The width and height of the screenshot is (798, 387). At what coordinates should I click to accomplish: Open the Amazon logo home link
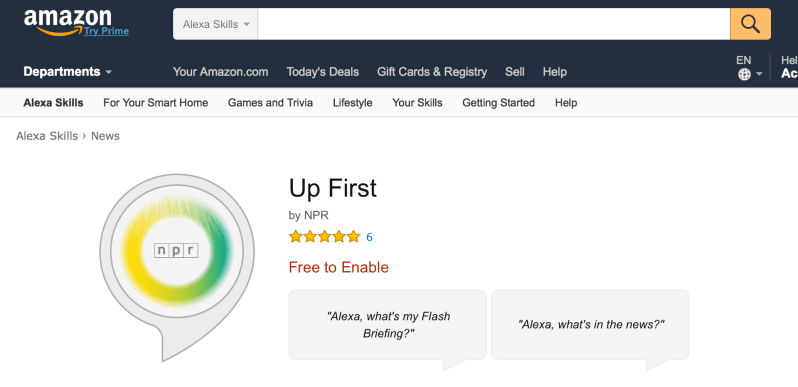(x=67, y=22)
